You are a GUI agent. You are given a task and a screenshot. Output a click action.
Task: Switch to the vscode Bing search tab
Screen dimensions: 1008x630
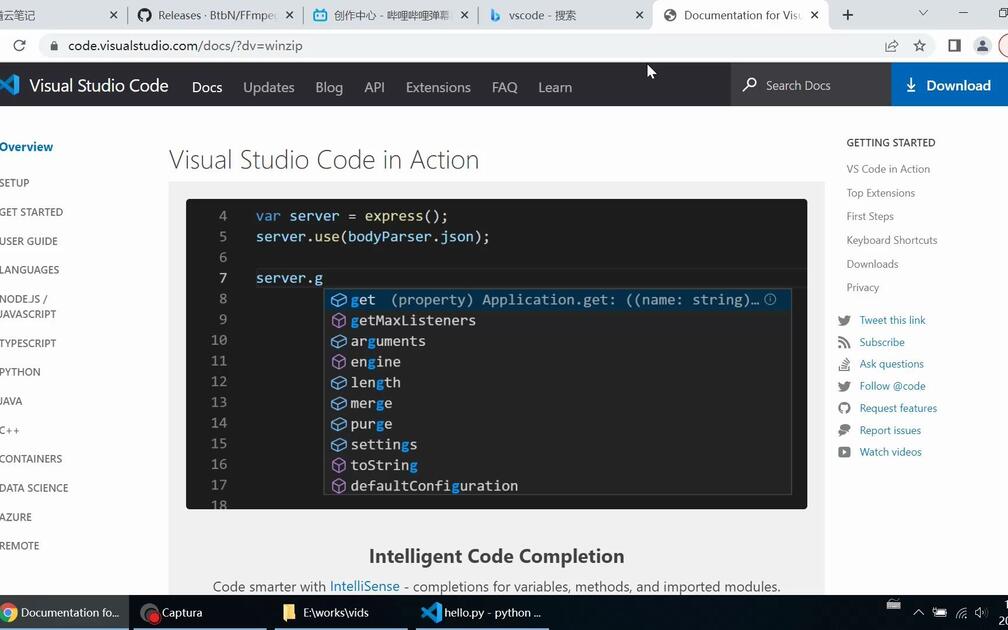(x=565, y=15)
